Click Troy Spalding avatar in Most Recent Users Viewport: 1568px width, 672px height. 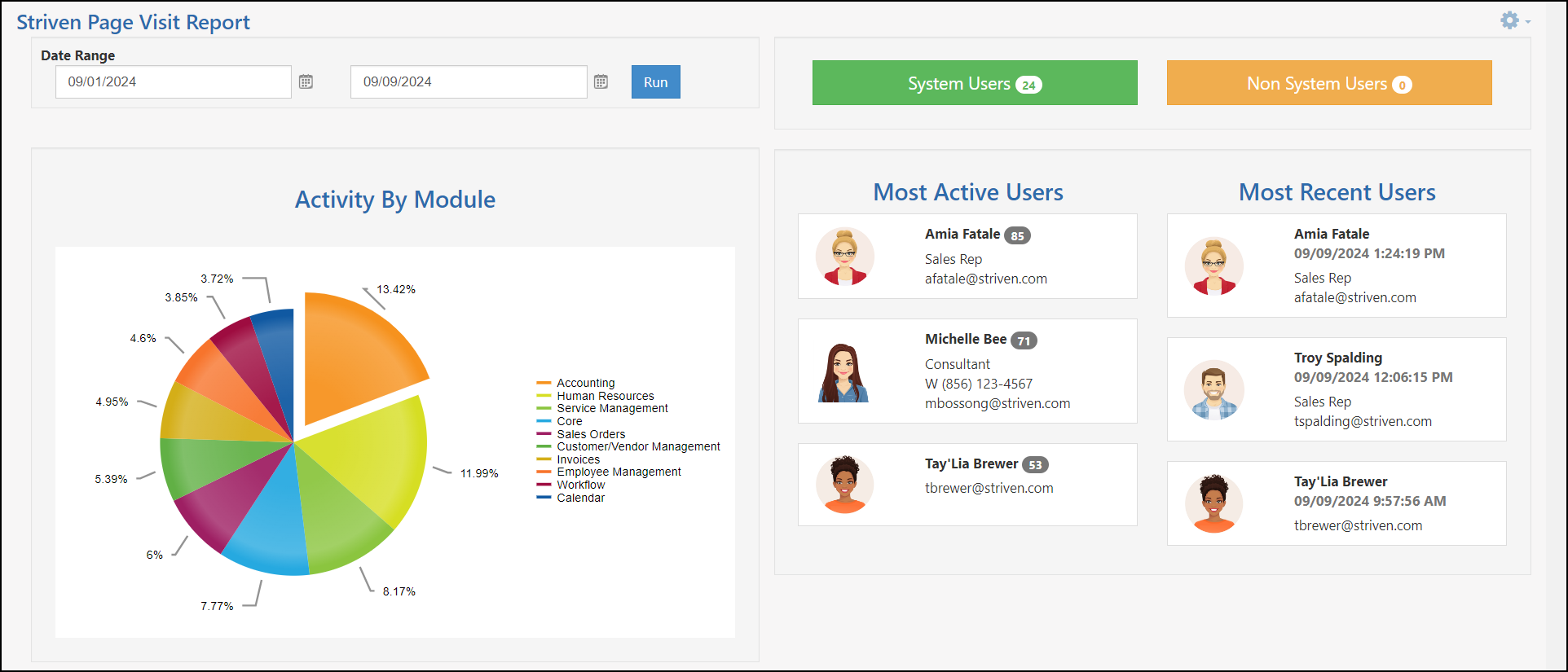tap(1214, 390)
